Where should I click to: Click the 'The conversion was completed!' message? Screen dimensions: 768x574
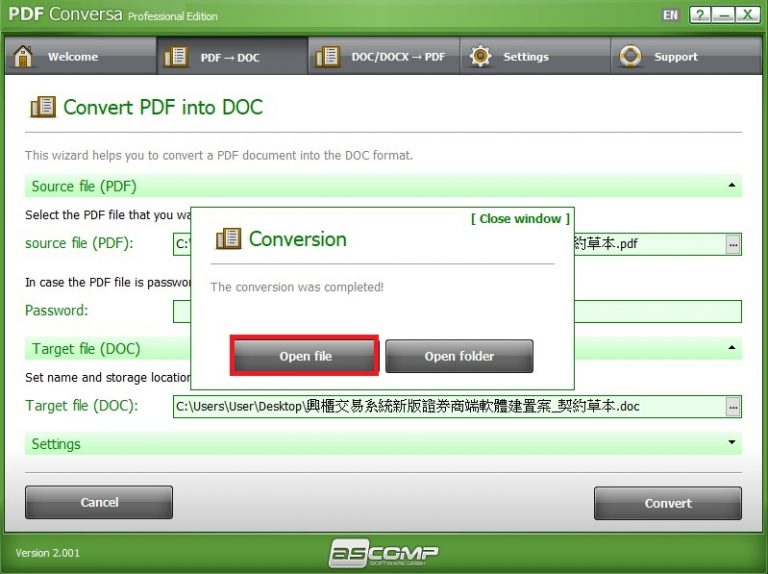tap(297, 287)
